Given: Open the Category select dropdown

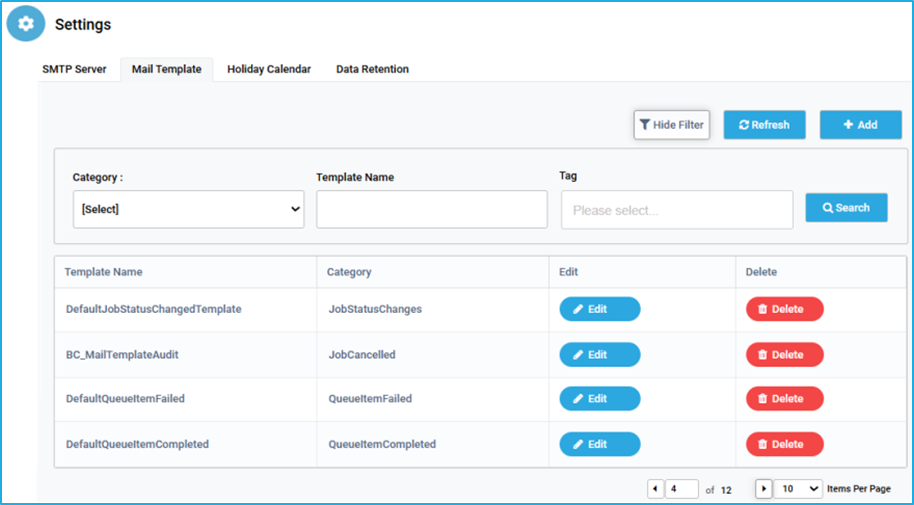Looking at the screenshot, I should click(x=188, y=209).
